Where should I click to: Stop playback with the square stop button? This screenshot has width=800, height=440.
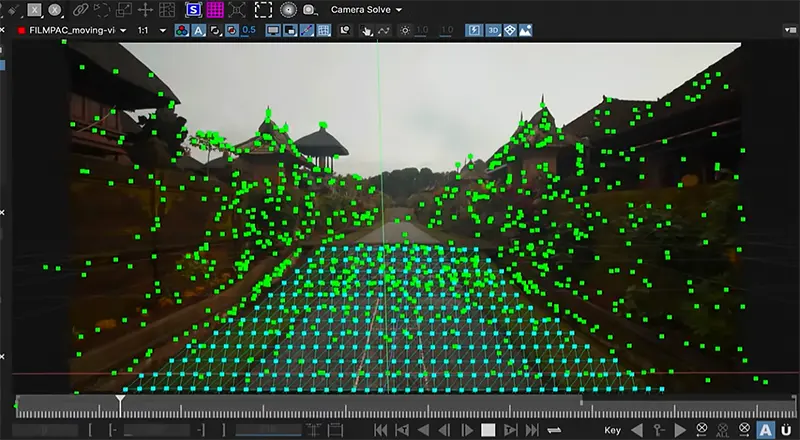(x=488, y=430)
